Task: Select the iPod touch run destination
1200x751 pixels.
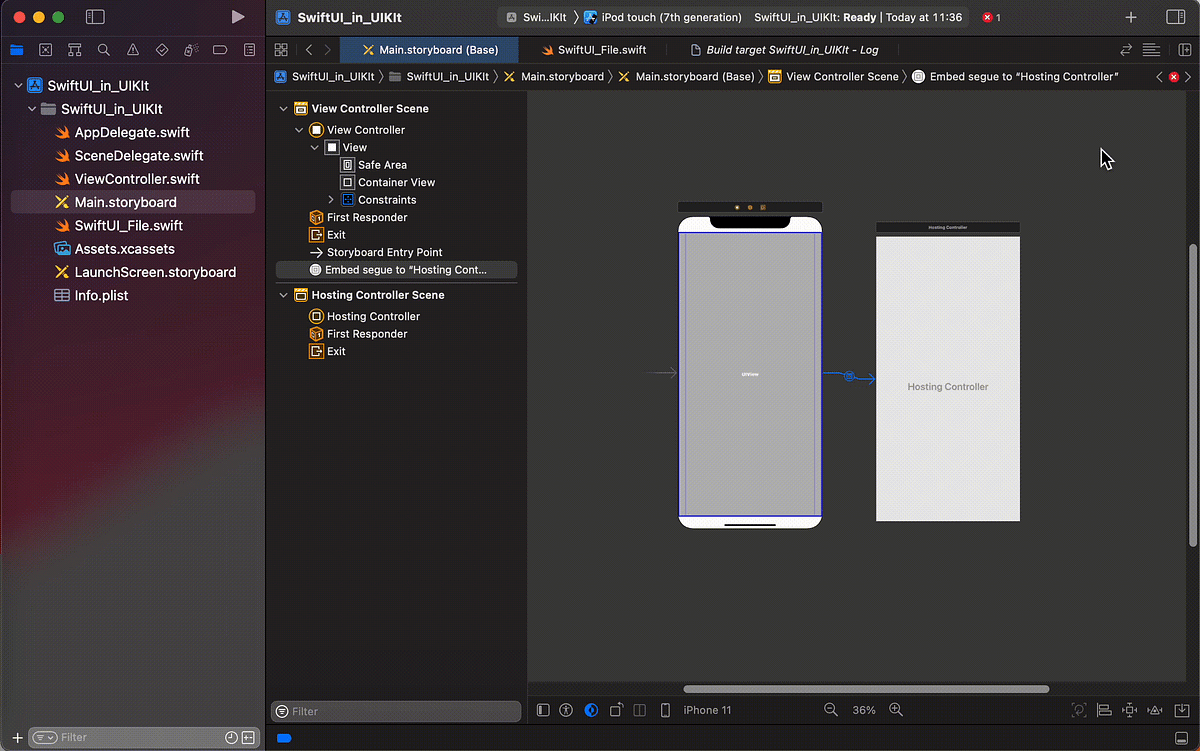Action: [668, 17]
